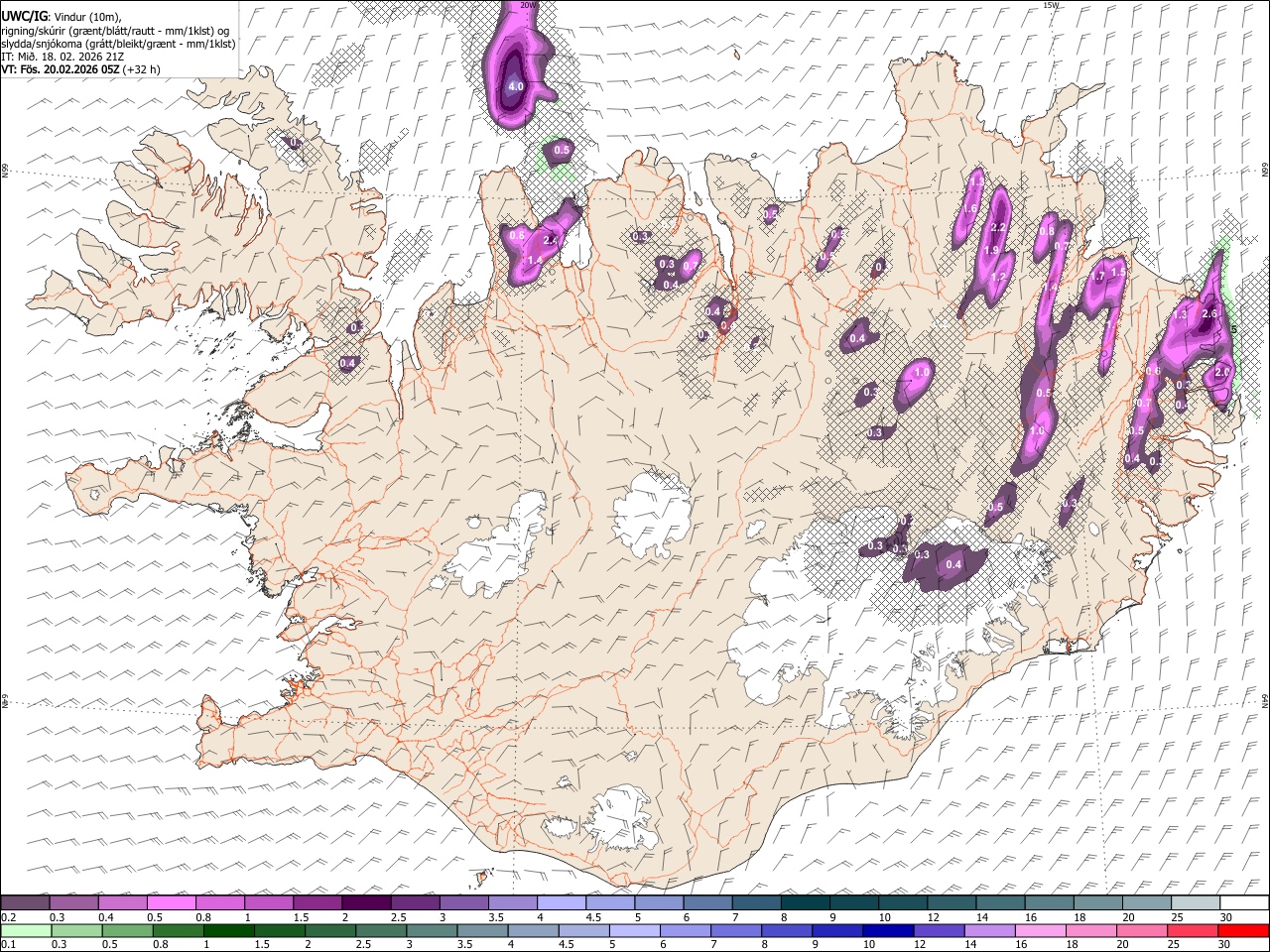Select the 12 blue-violet swatch in lower legend row
The height and width of the screenshot is (952, 1270).
pos(939,931)
